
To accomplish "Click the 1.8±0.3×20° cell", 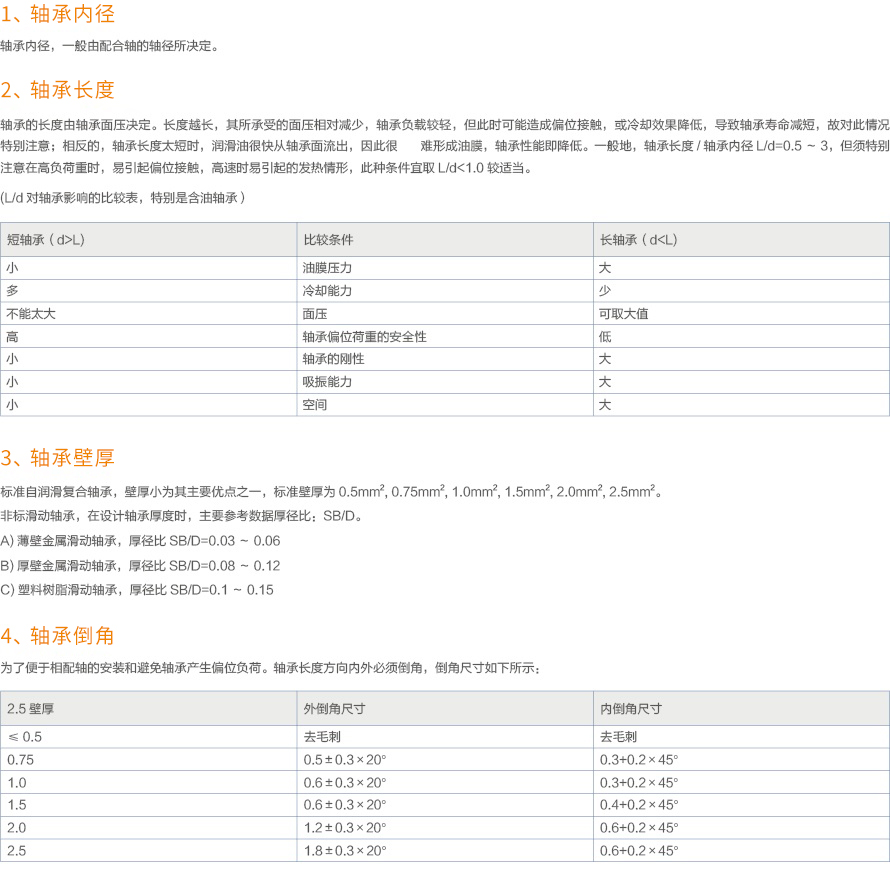I will (445, 851).
